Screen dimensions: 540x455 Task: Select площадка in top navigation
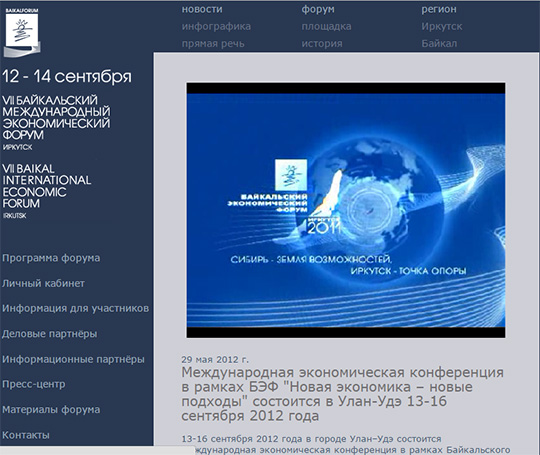(x=326, y=27)
